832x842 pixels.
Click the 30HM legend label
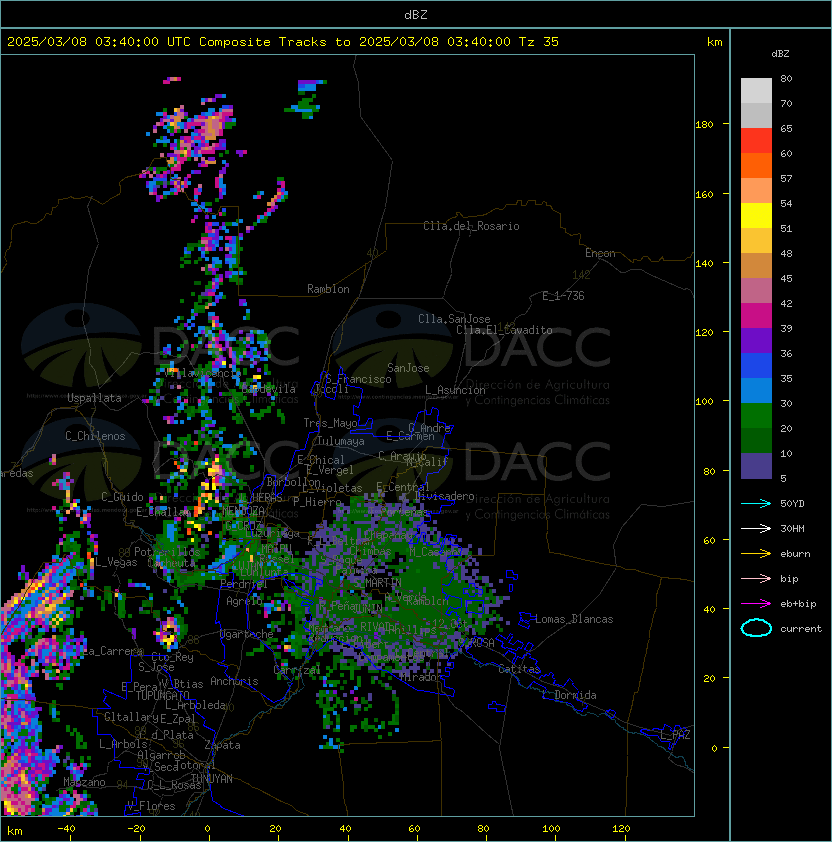pos(792,529)
